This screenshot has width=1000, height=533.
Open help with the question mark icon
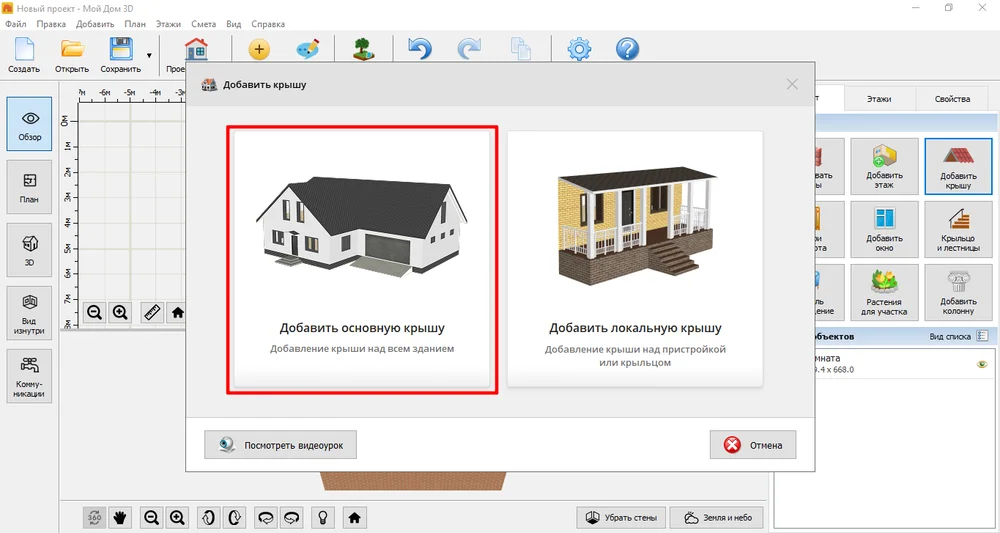pyautogui.click(x=628, y=49)
